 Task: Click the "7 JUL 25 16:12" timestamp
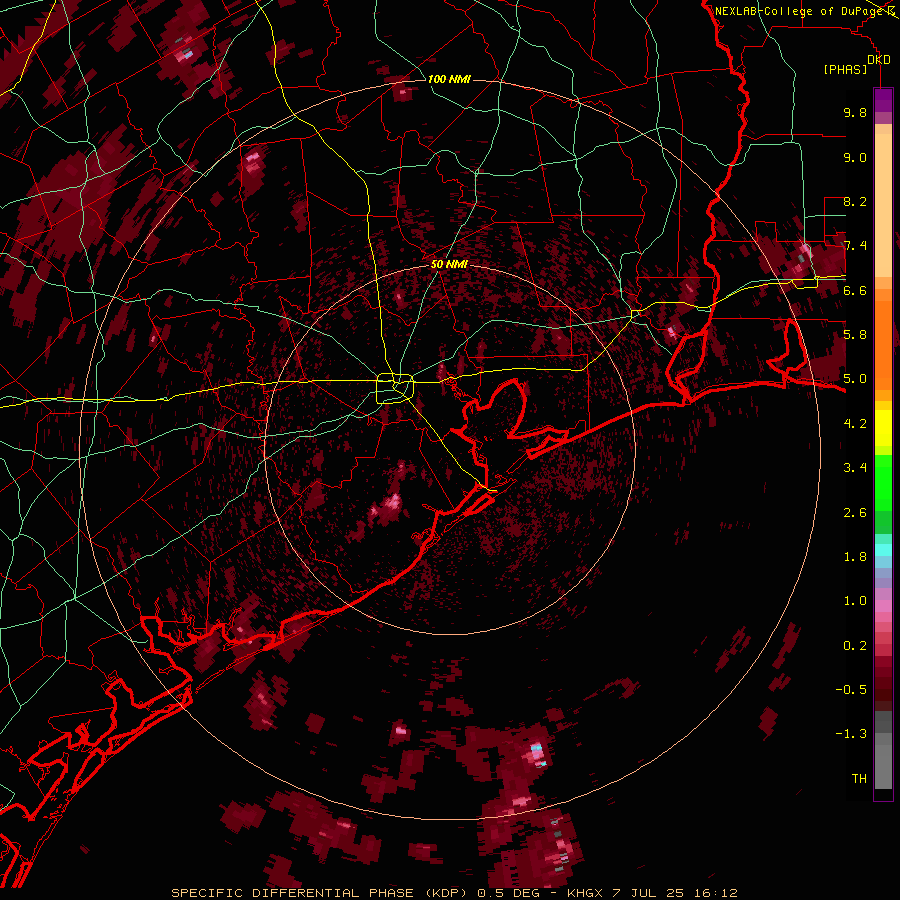pyautogui.click(x=673, y=893)
